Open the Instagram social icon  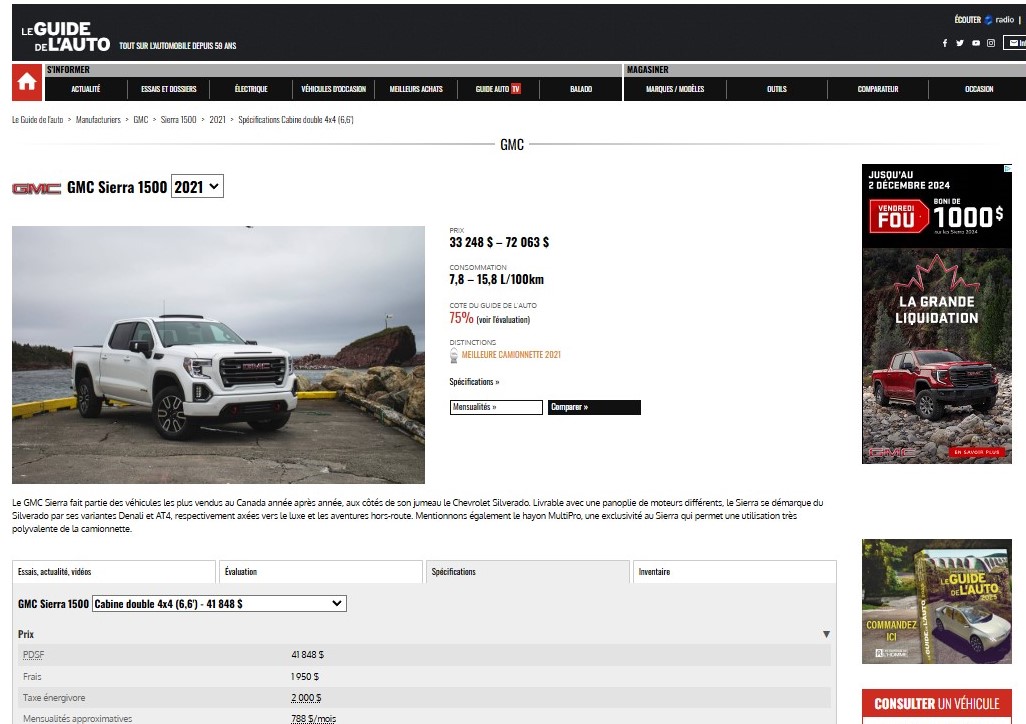coord(991,43)
